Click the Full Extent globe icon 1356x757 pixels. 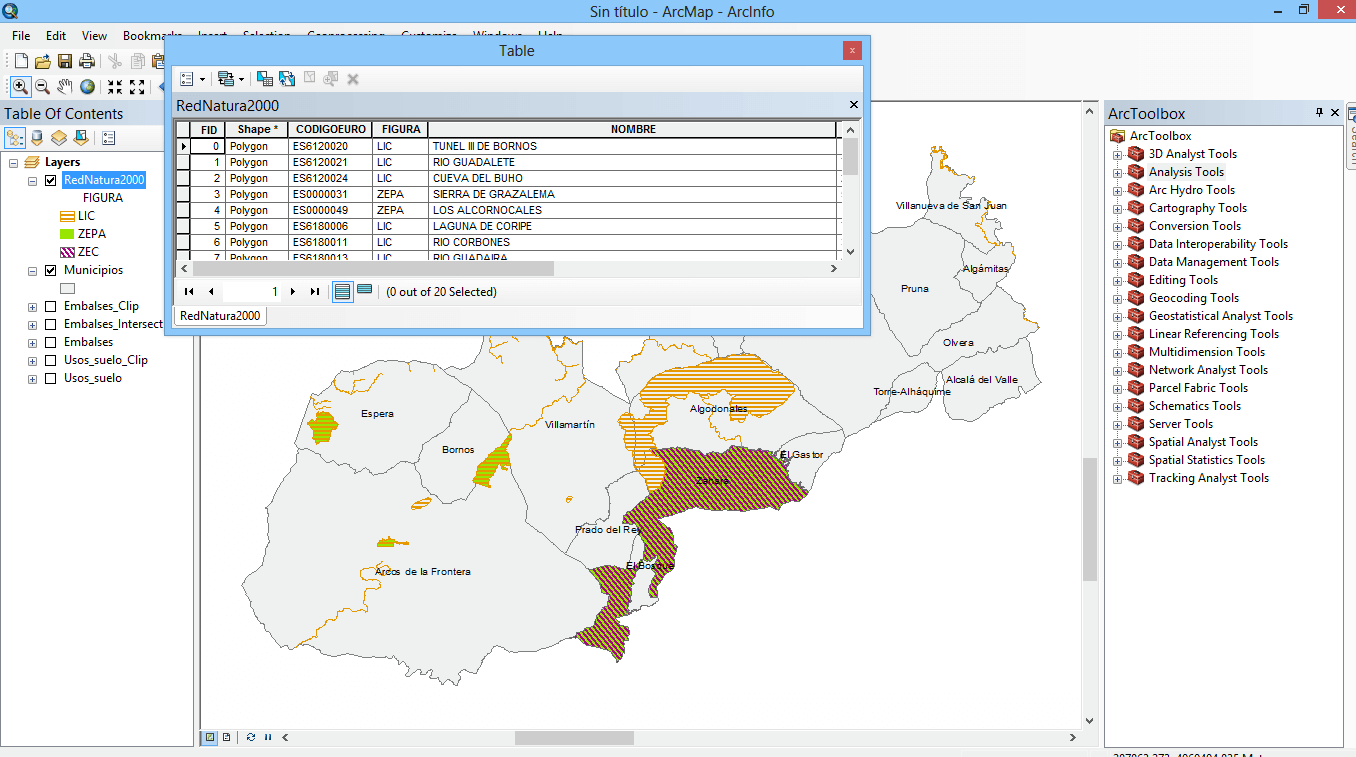(88, 87)
